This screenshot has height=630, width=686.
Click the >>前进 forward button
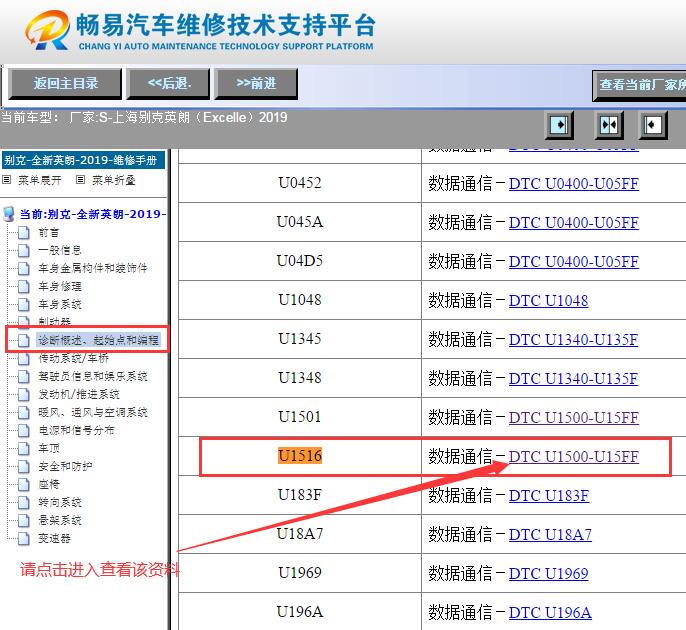[256, 83]
